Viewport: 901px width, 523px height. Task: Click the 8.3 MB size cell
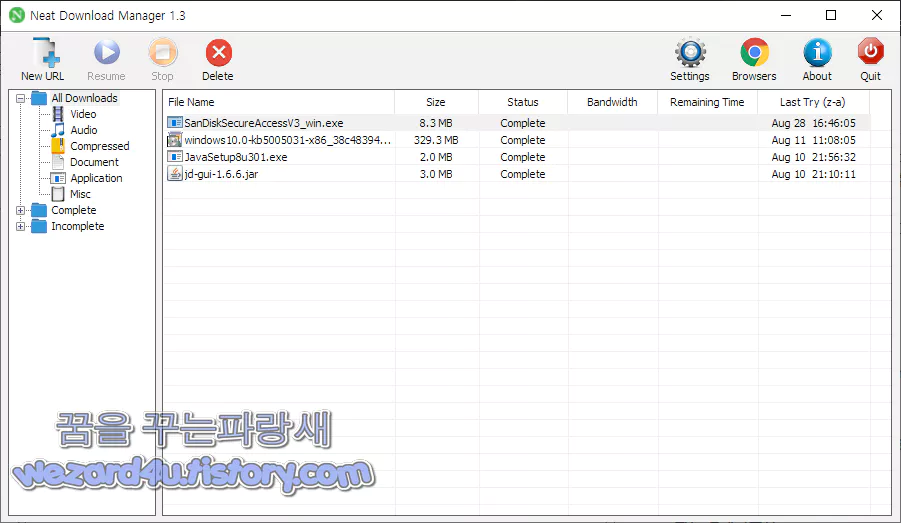(436, 123)
